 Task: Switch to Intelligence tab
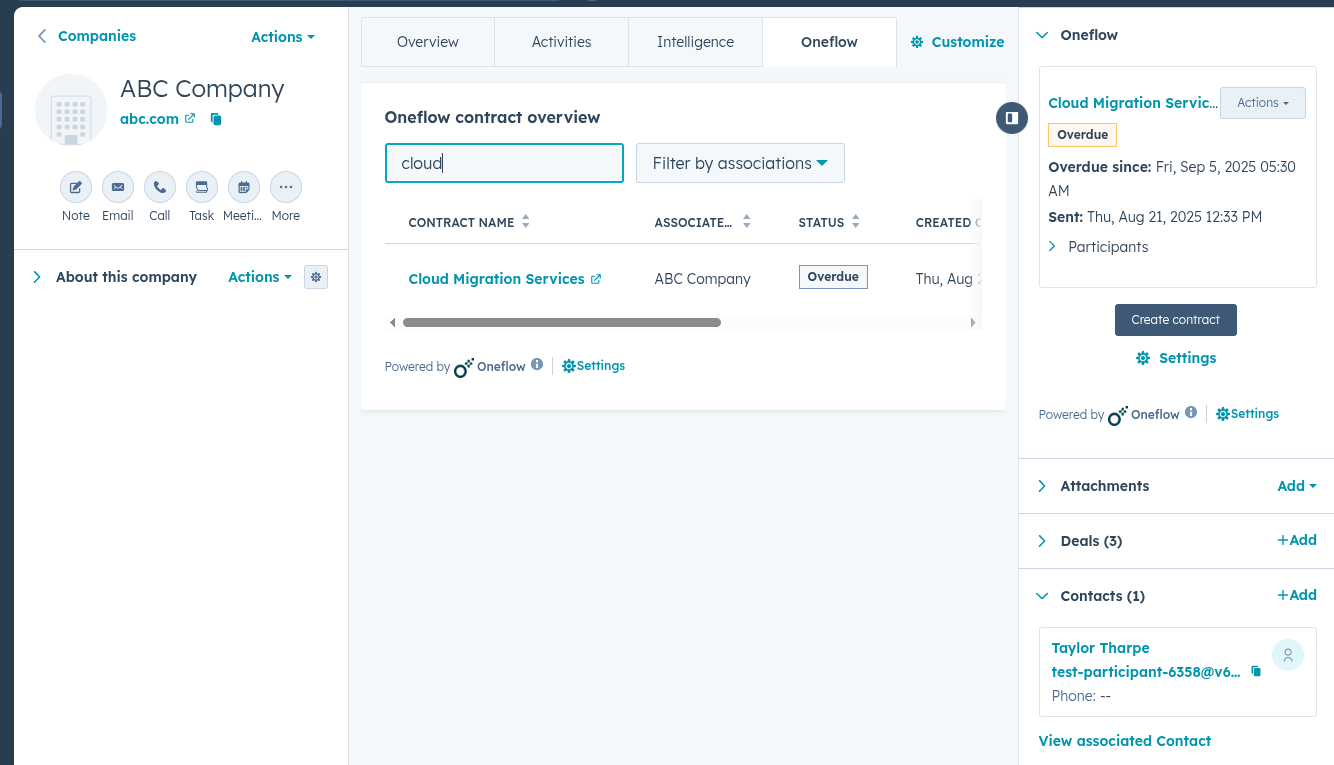(696, 42)
